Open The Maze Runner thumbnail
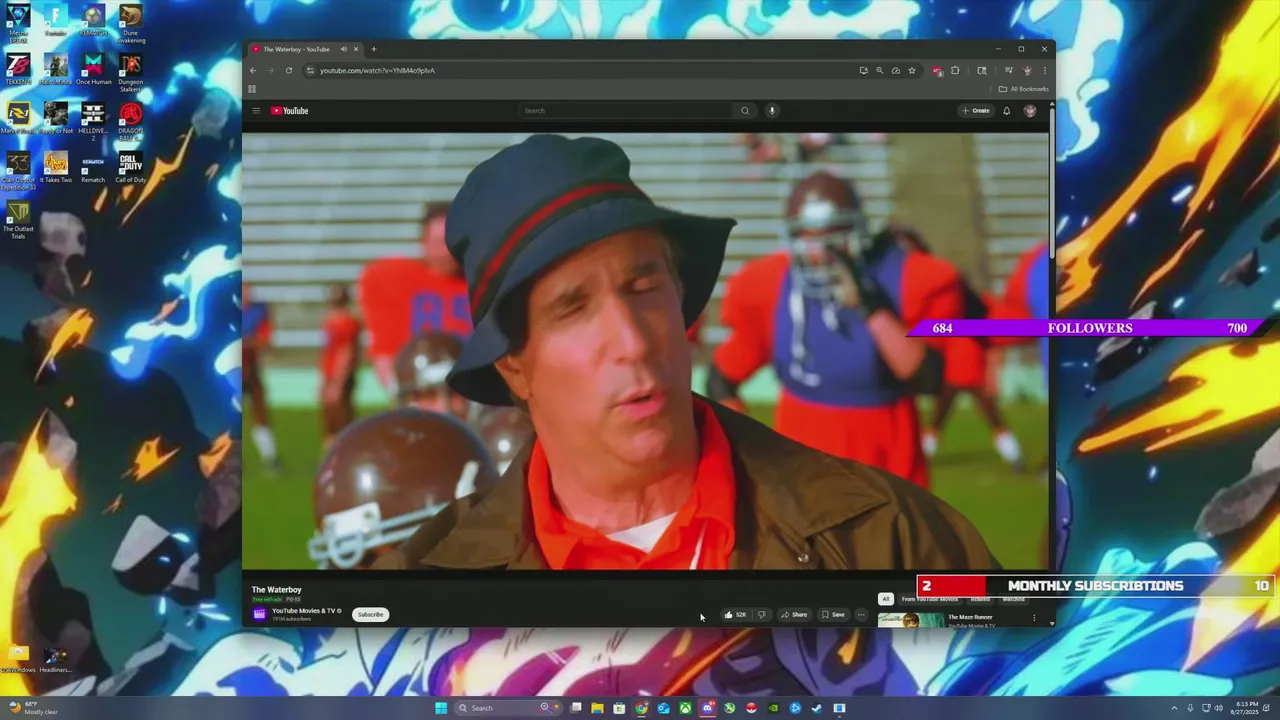The height and width of the screenshot is (720, 1280). tap(910, 620)
